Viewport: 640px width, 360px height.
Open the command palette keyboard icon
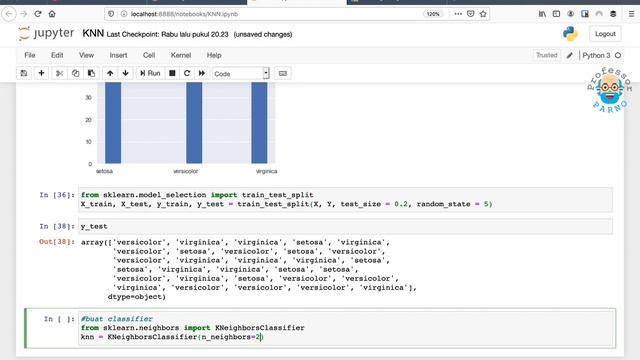[282, 73]
